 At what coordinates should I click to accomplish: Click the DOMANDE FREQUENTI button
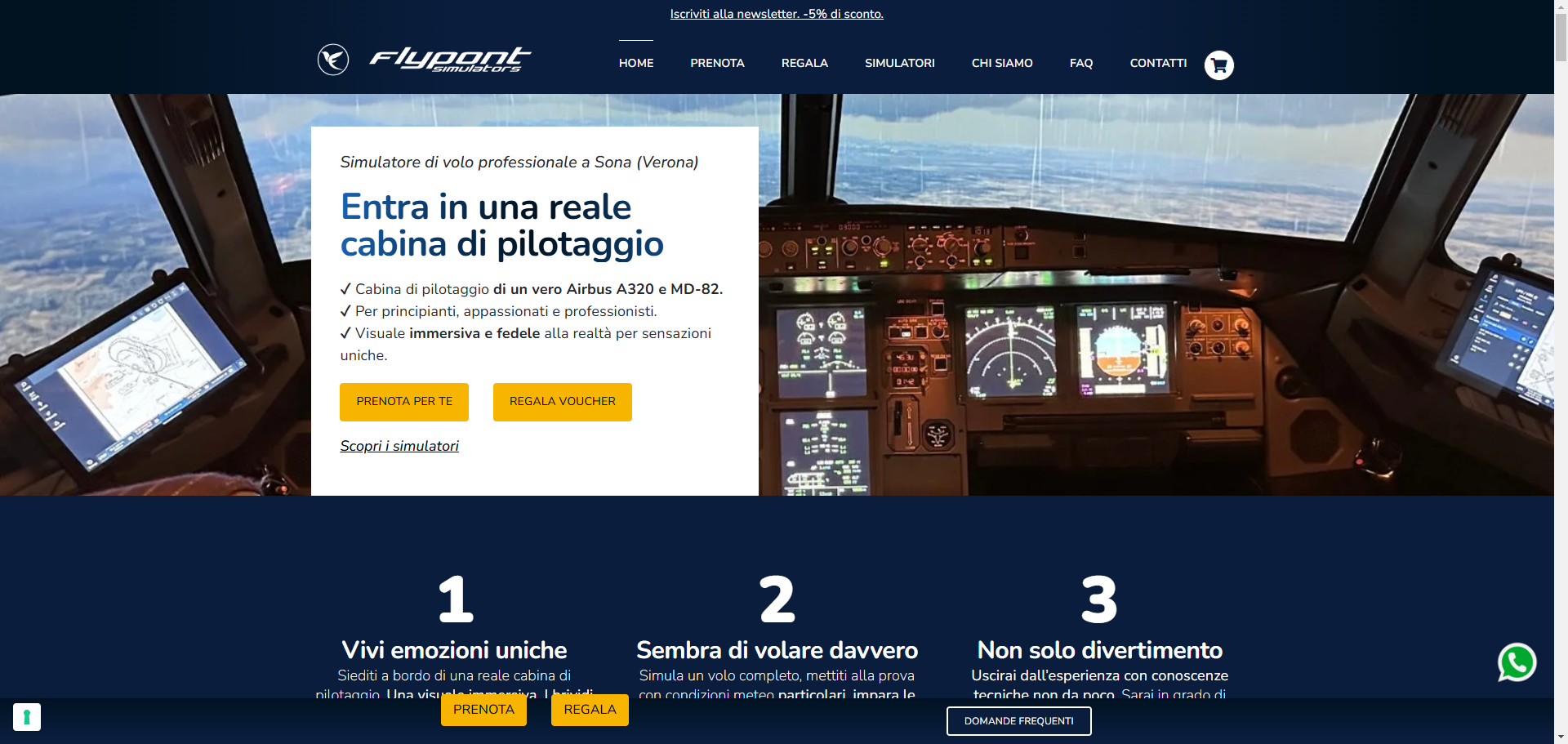pyautogui.click(x=1018, y=721)
